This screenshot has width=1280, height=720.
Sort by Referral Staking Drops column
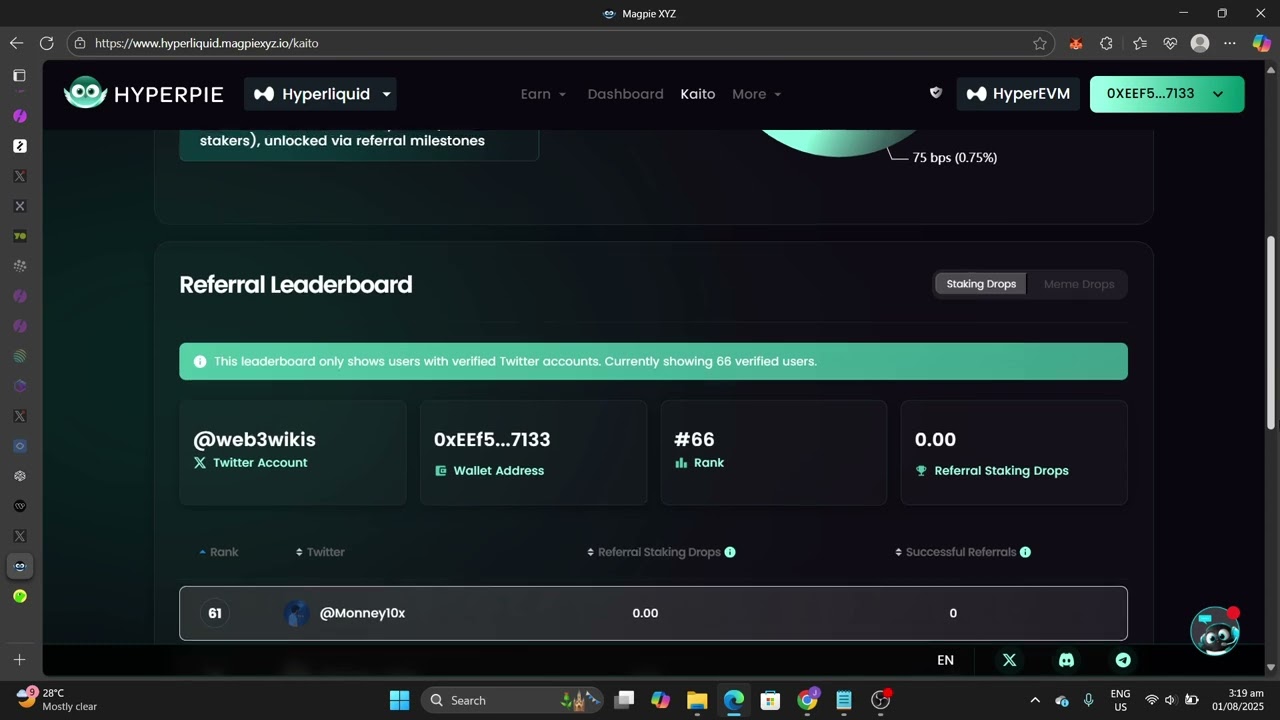[x=654, y=552]
